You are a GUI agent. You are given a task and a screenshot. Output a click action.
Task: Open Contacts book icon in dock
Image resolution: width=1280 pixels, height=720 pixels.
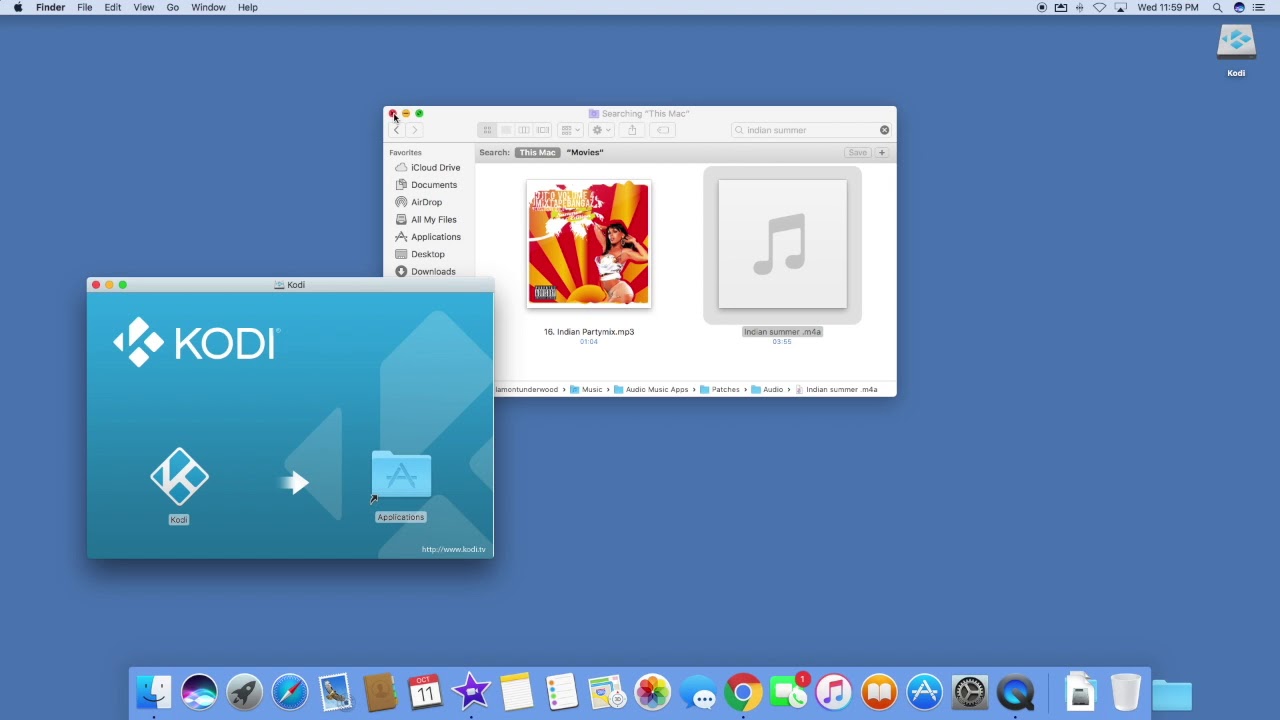tap(380, 692)
